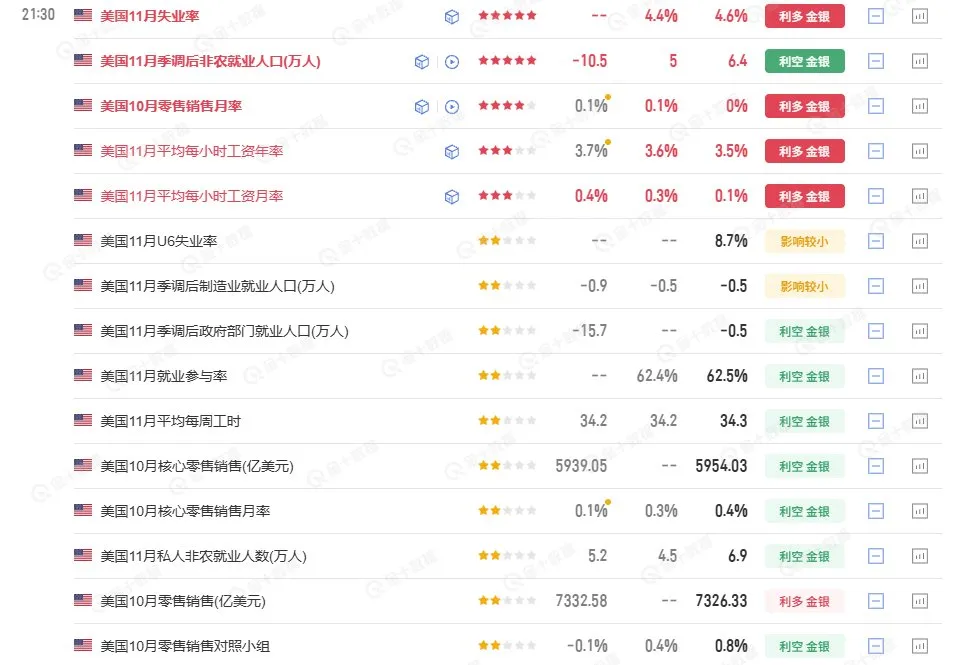Screen dimensions: 960x665
Task: Open the 美国10月核心零售销售(亿美元) indicator link
Action: point(197,466)
